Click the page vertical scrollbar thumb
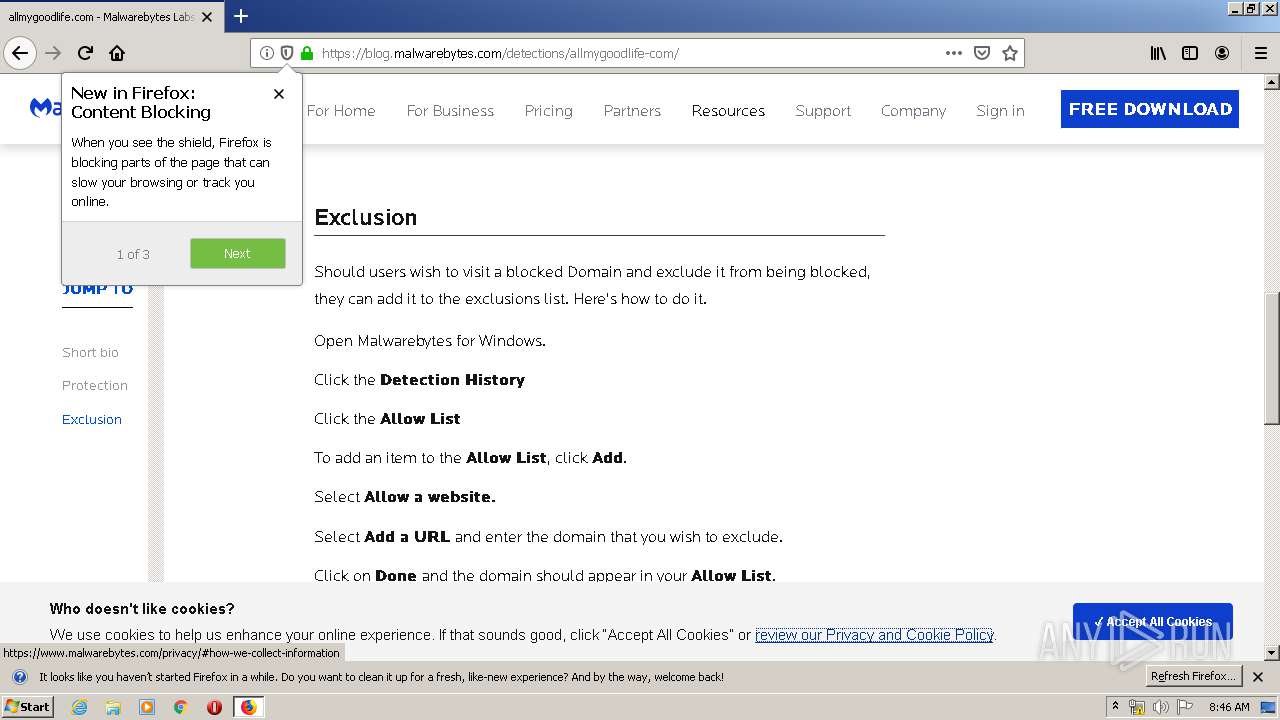Screen dimensions: 1280x720 pyautogui.click(x=1272, y=359)
